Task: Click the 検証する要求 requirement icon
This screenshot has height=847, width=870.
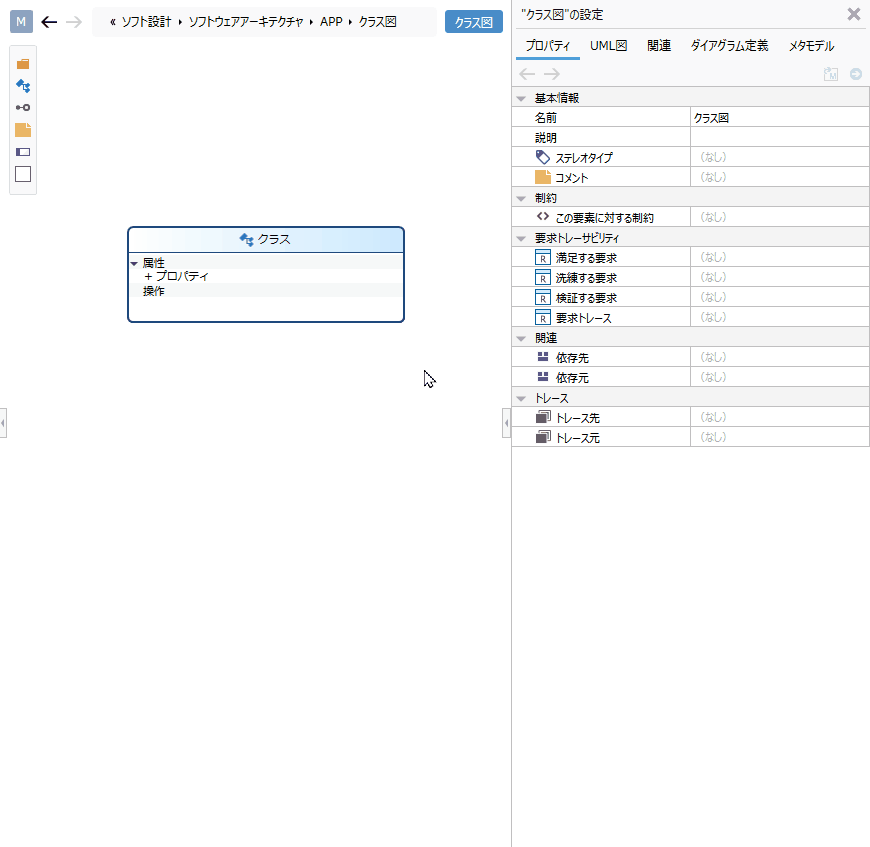Action: [543, 297]
